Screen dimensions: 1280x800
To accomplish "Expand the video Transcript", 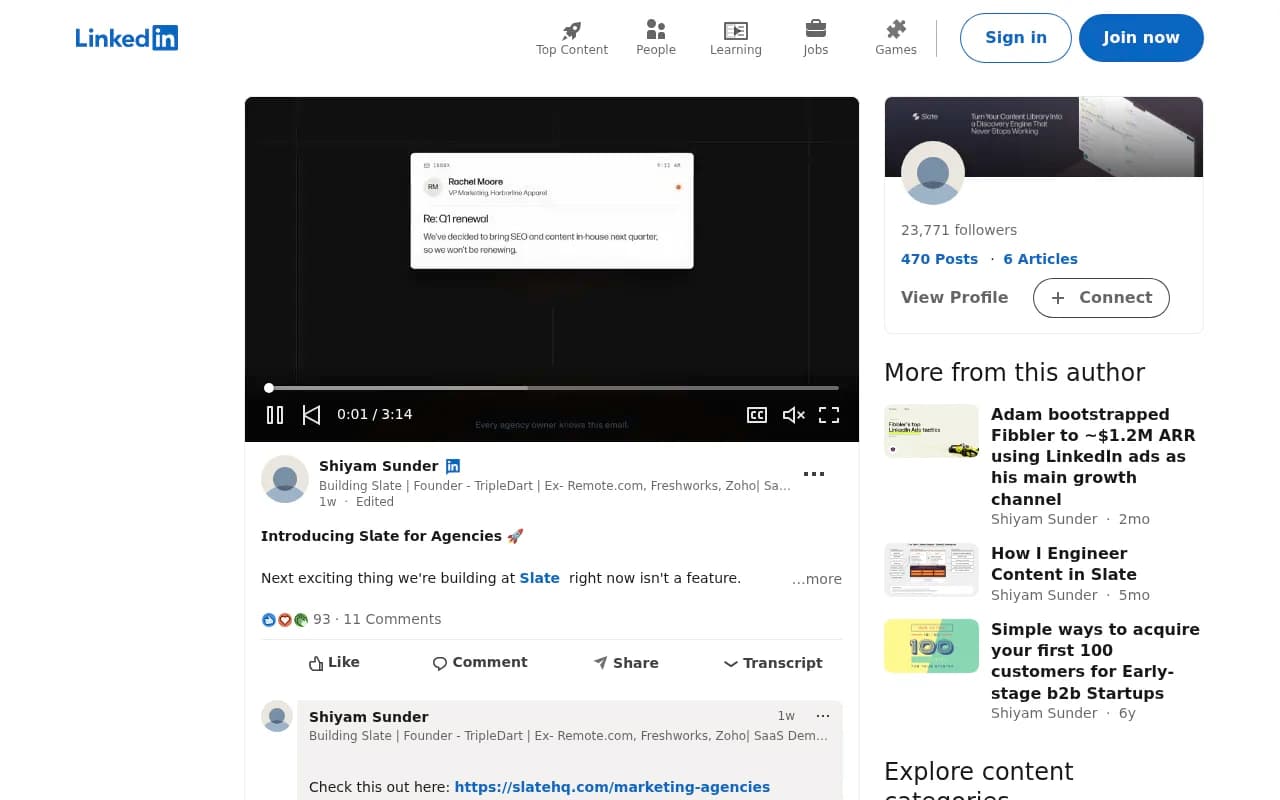I will pos(773,662).
